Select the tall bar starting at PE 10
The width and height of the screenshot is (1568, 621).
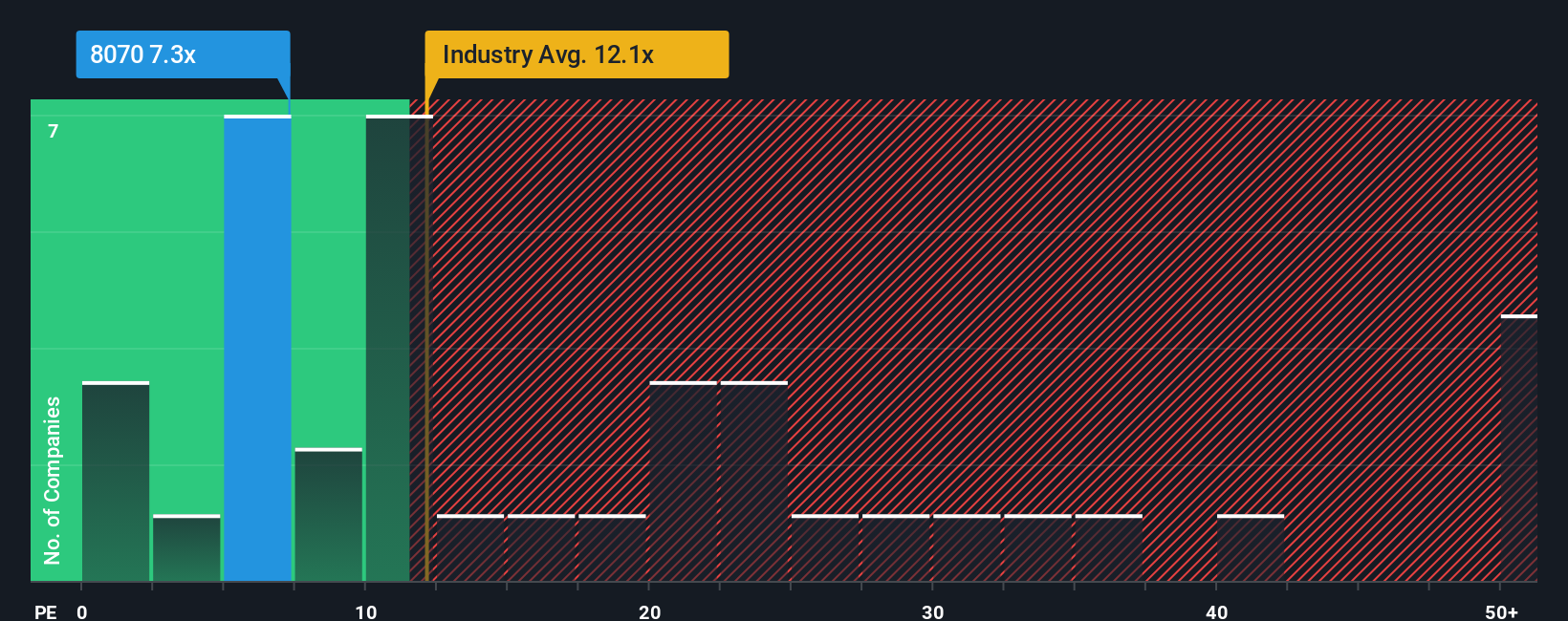[x=399, y=349]
